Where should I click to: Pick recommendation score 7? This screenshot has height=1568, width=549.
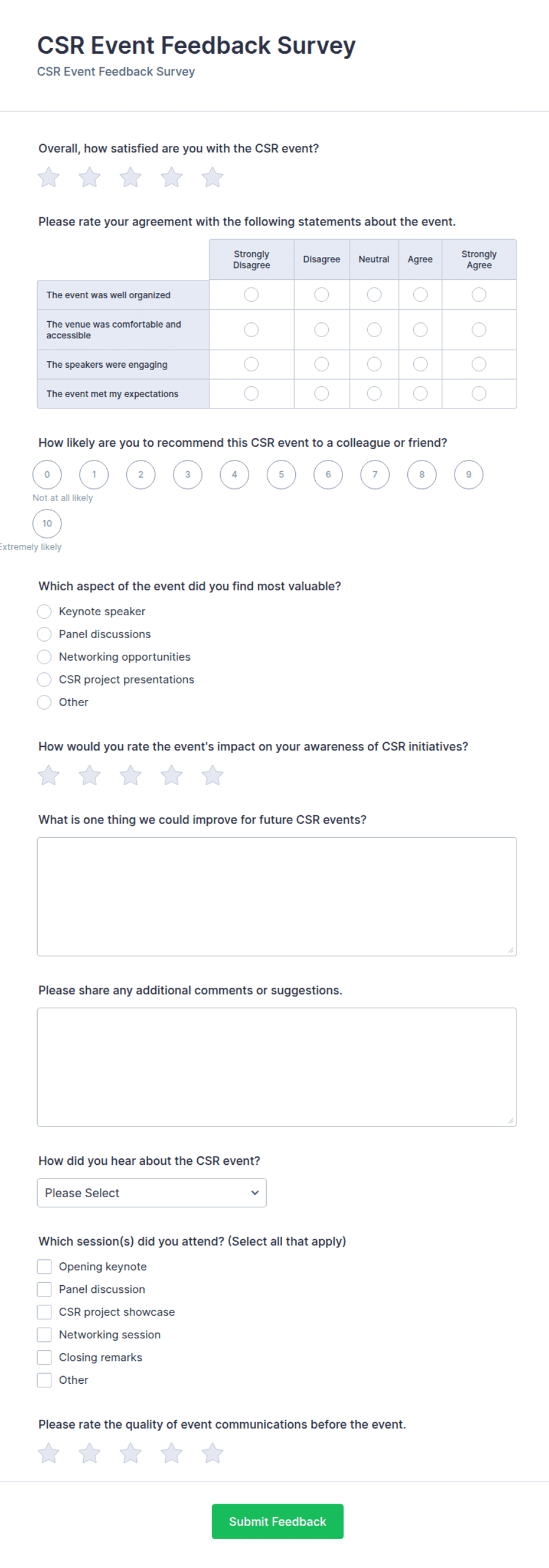[x=375, y=475]
